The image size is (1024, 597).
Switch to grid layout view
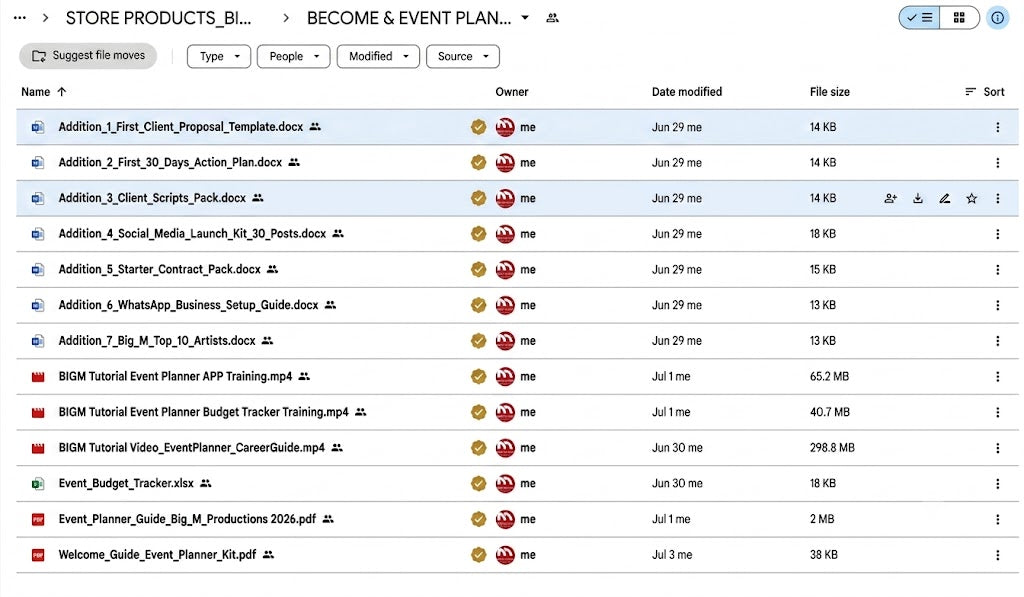point(959,18)
